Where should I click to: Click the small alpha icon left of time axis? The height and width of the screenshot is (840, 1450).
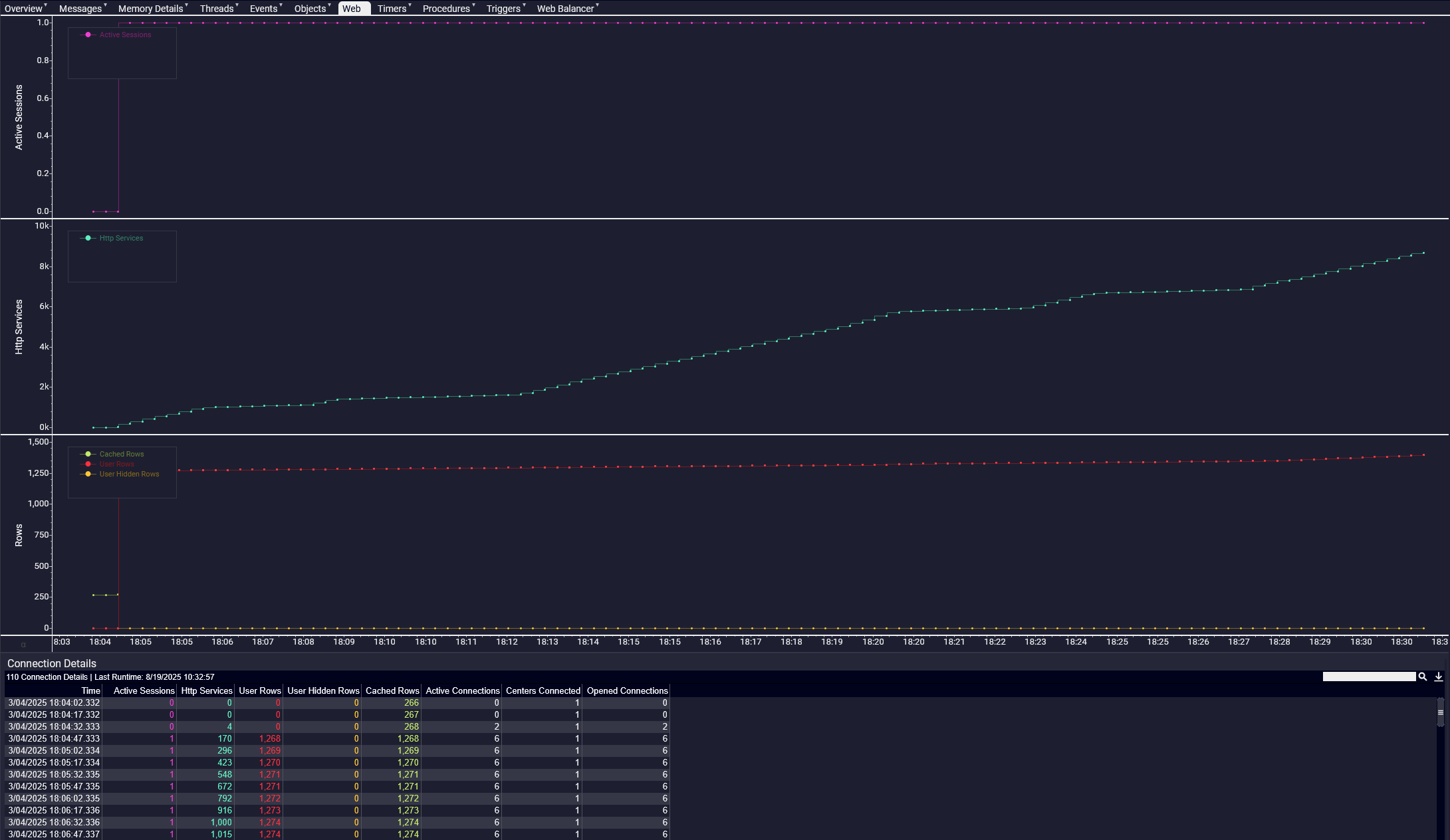pos(23,644)
